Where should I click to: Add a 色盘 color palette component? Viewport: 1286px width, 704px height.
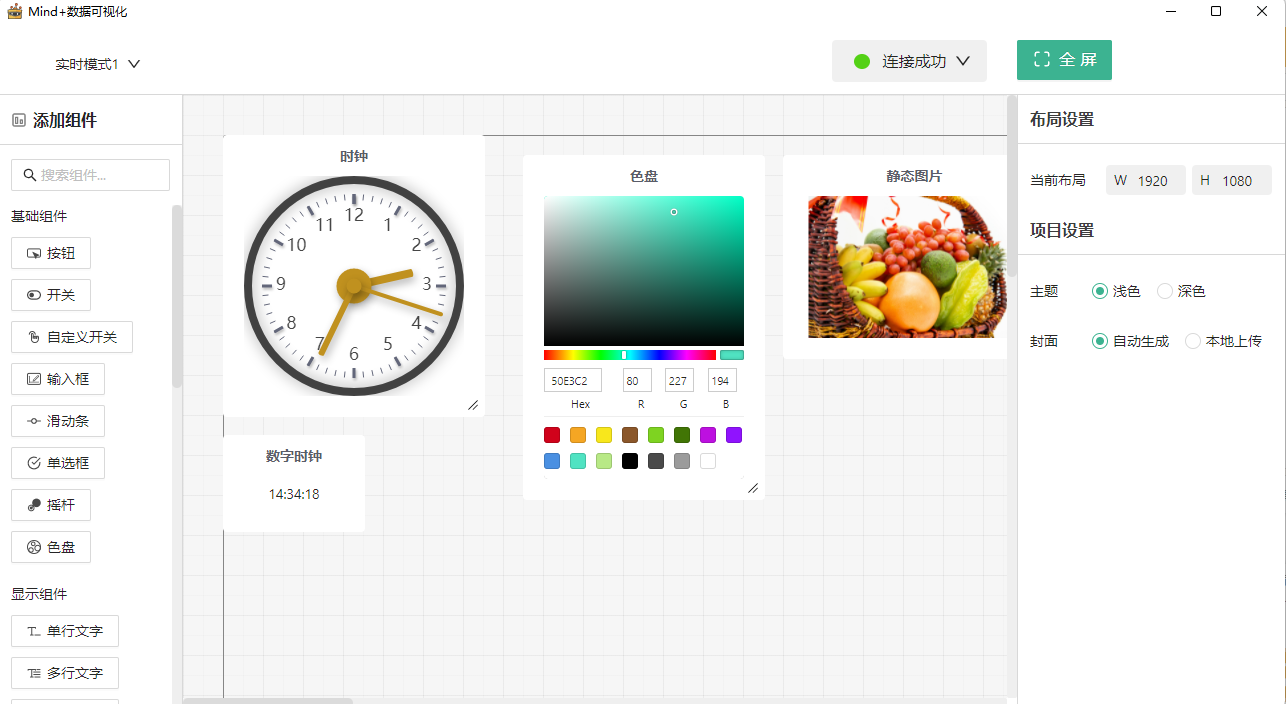[51, 547]
